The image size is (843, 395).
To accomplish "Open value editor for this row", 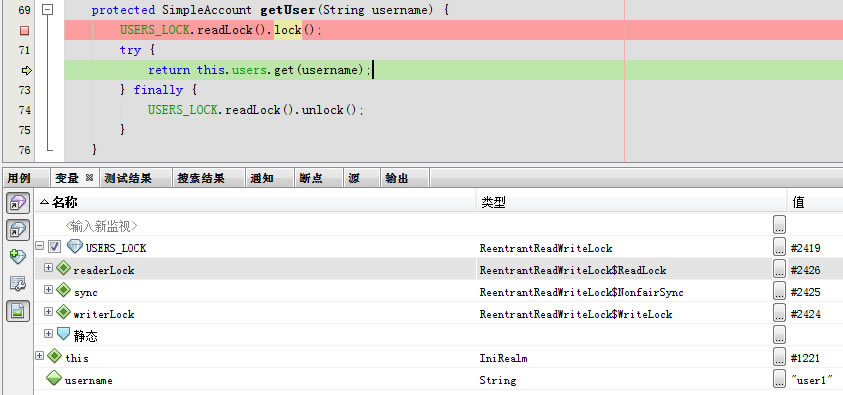I will coord(780,357).
